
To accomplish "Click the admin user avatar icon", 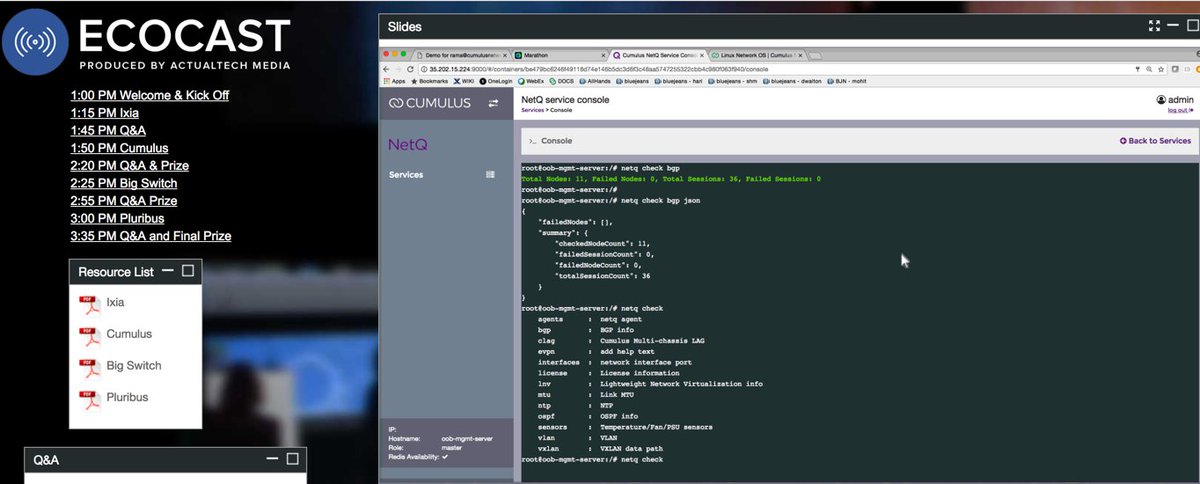I will point(1161,100).
